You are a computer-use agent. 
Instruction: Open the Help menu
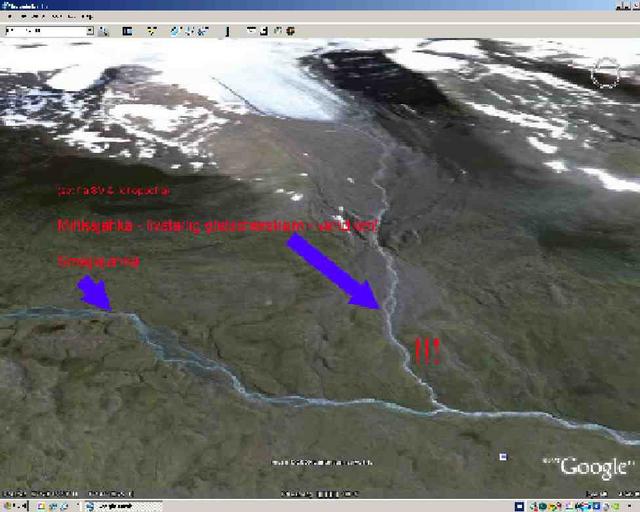click(x=88, y=16)
